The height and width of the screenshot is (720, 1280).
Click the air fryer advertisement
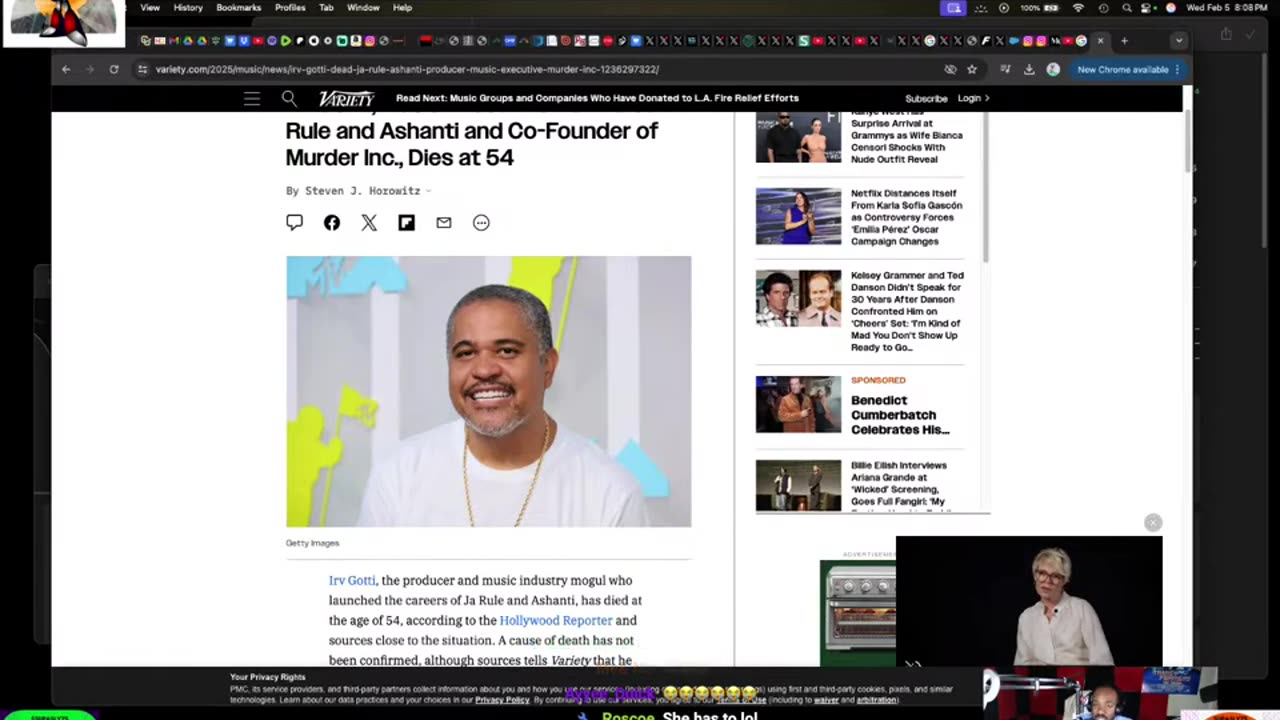(x=858, y=612)
